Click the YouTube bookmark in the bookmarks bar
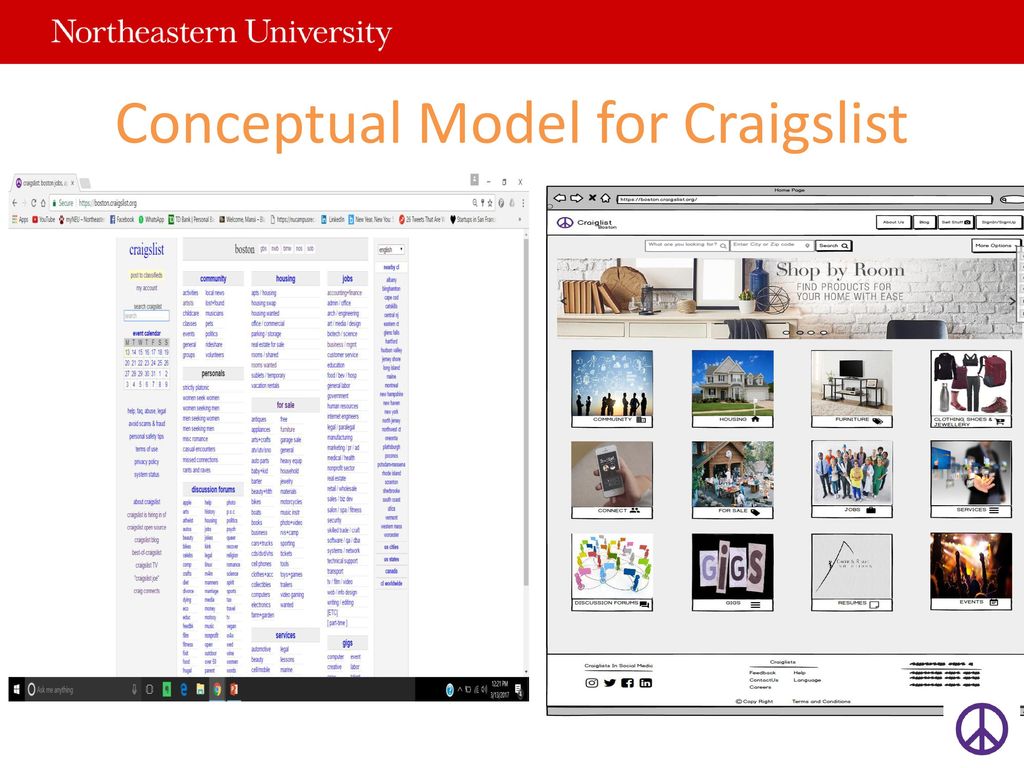This screenshot has width=1024, height=768. 44,219
